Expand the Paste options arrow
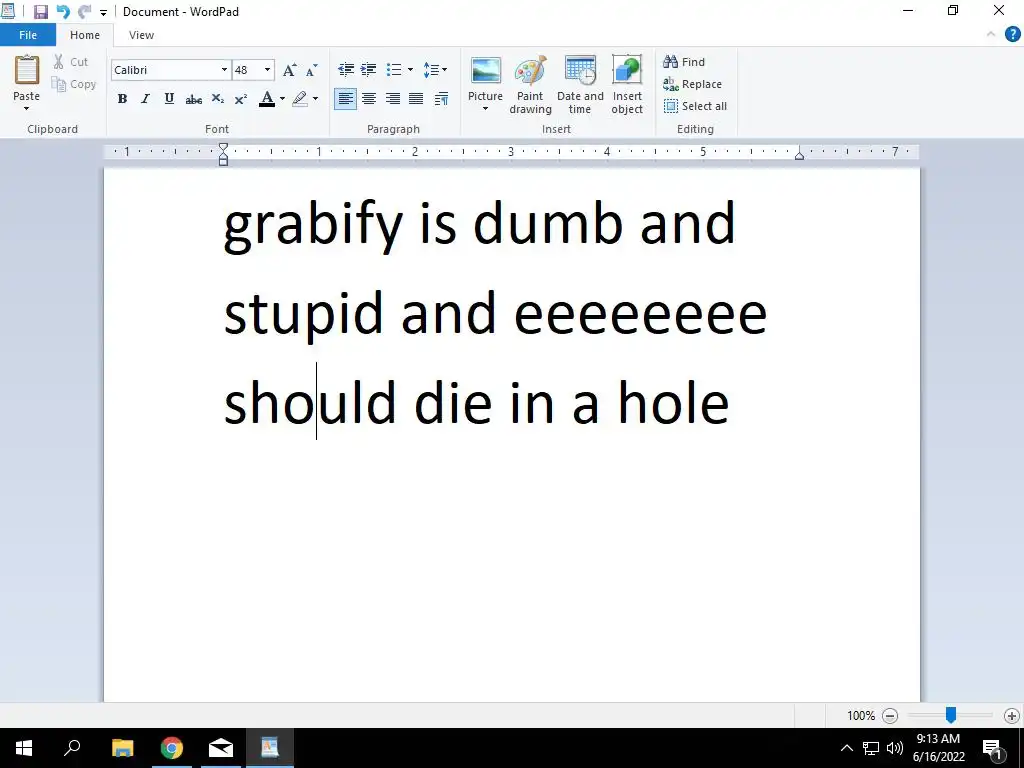 [x=27, y=108]
